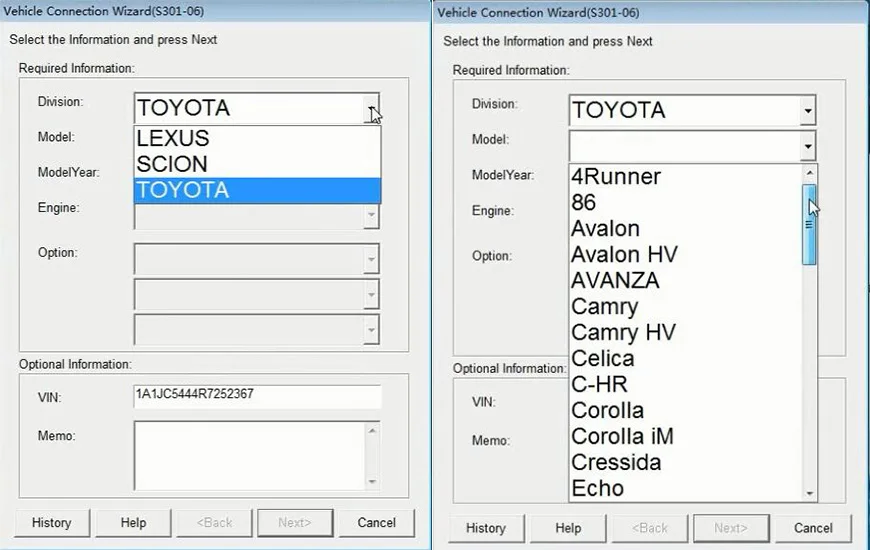Select Avalon from the model list
Screen dimensions: 870x550
coord(686,229)
